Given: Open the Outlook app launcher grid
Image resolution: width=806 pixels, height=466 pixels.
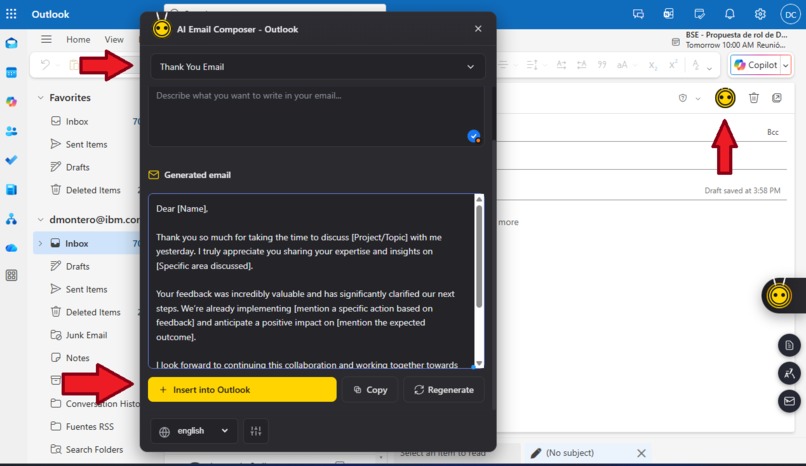Looking at the screenshot, I should pyautogui.click(x=11, y=14).
